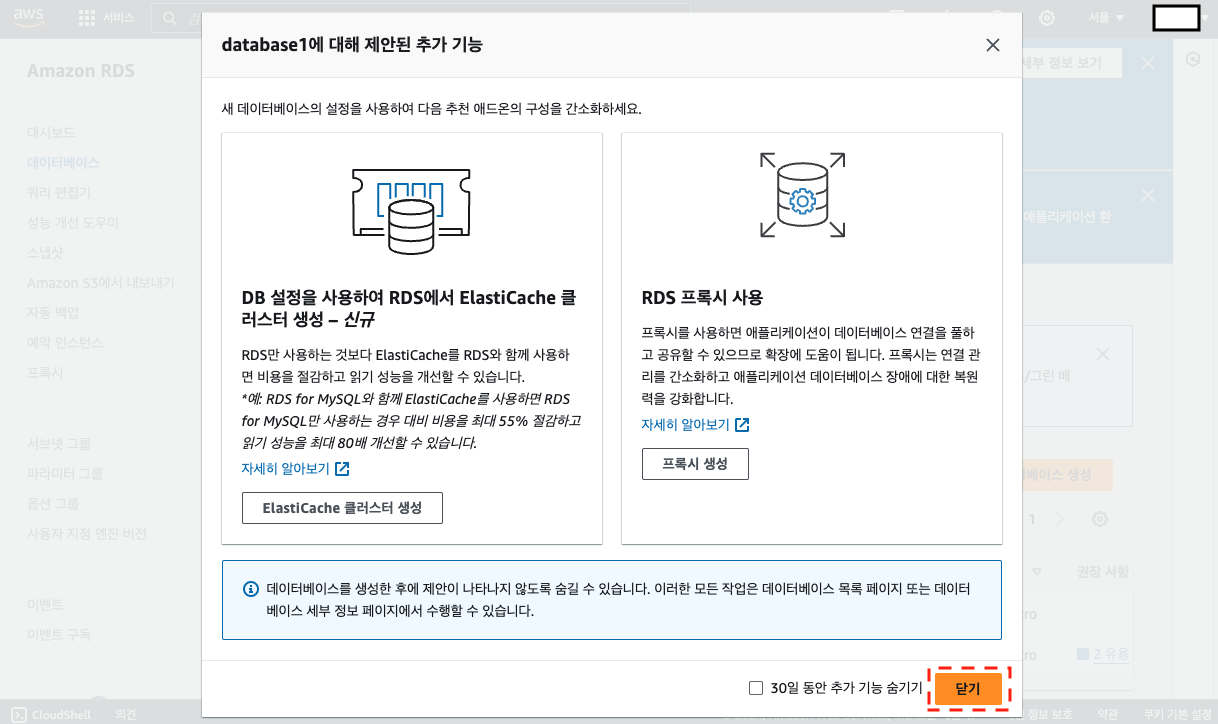Click the table settings gear behind dialog
The height and width of the screenshot is (724, 1218).
pos(1100,519)
